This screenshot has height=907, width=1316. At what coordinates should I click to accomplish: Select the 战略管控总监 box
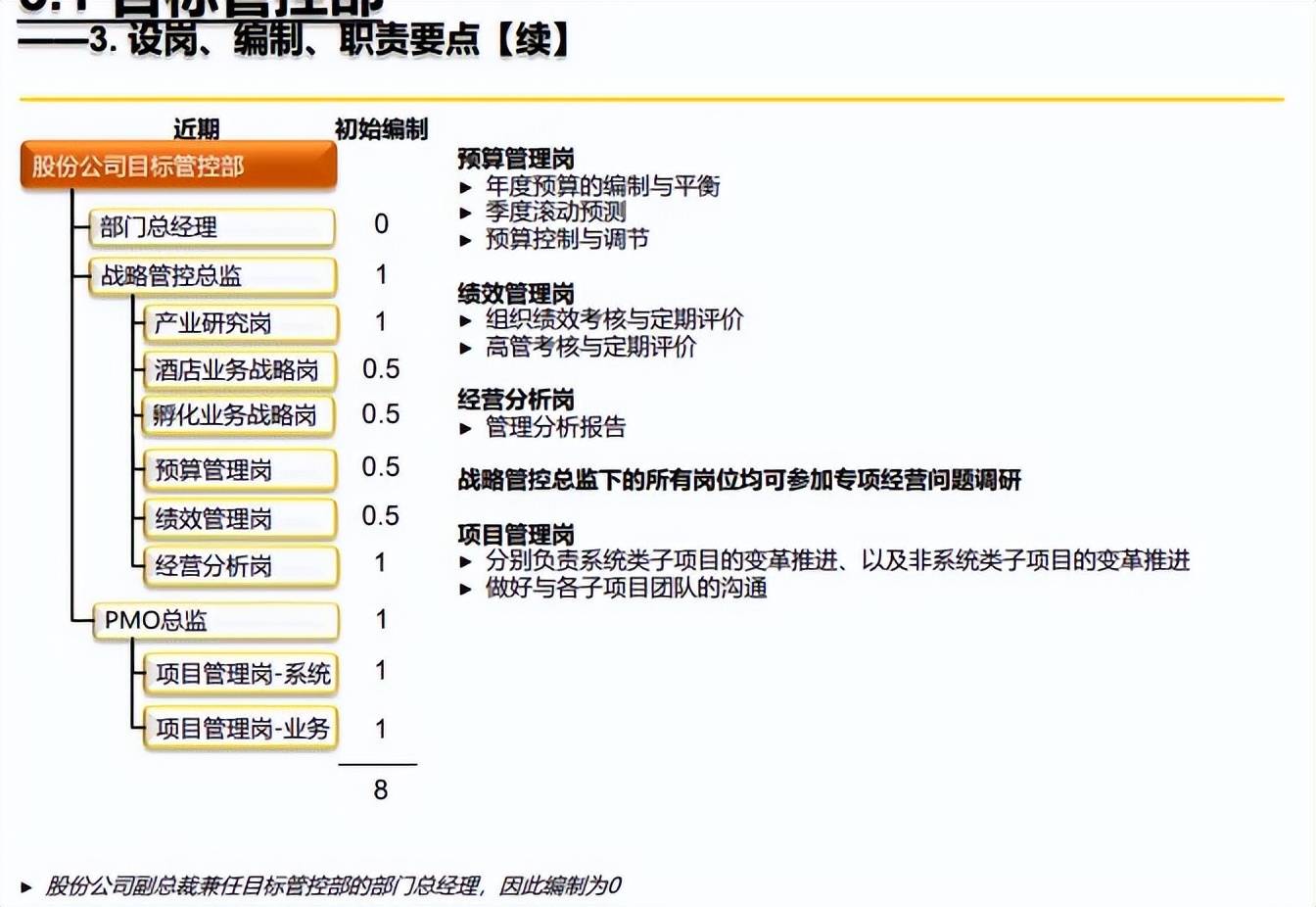click(212, 276)
